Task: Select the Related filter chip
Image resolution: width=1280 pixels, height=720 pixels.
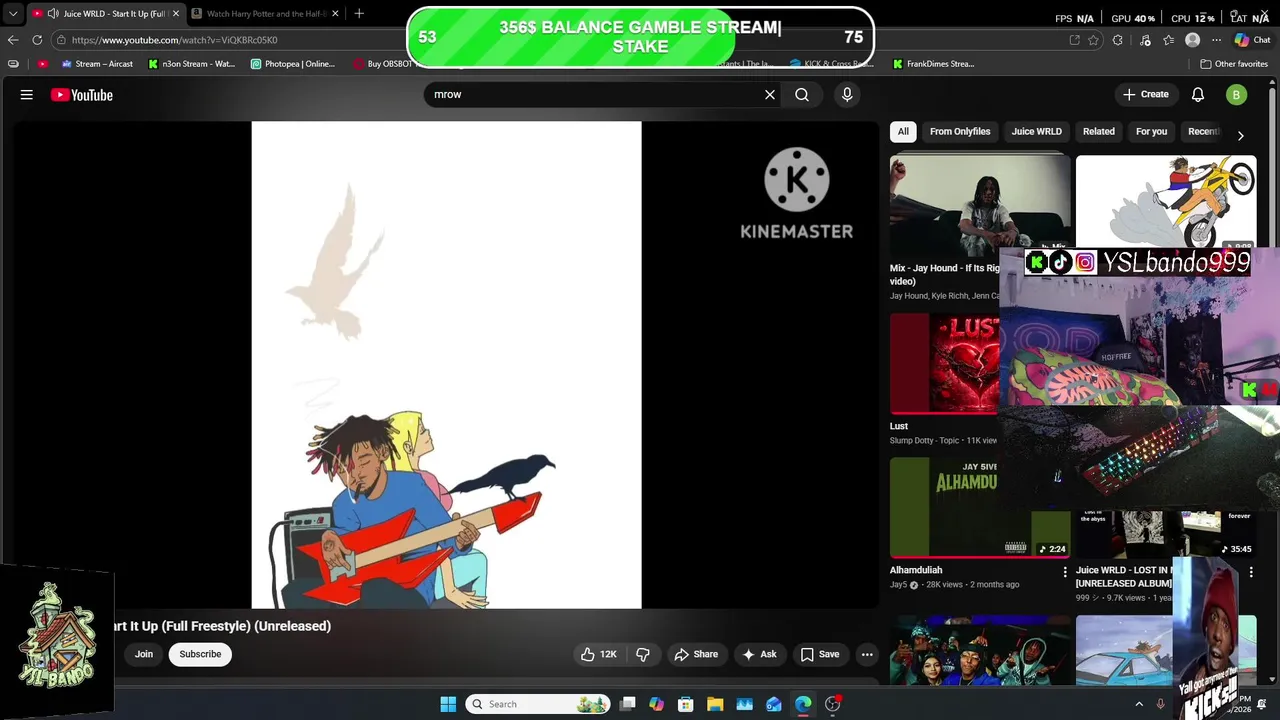Action: [1098, 132]
